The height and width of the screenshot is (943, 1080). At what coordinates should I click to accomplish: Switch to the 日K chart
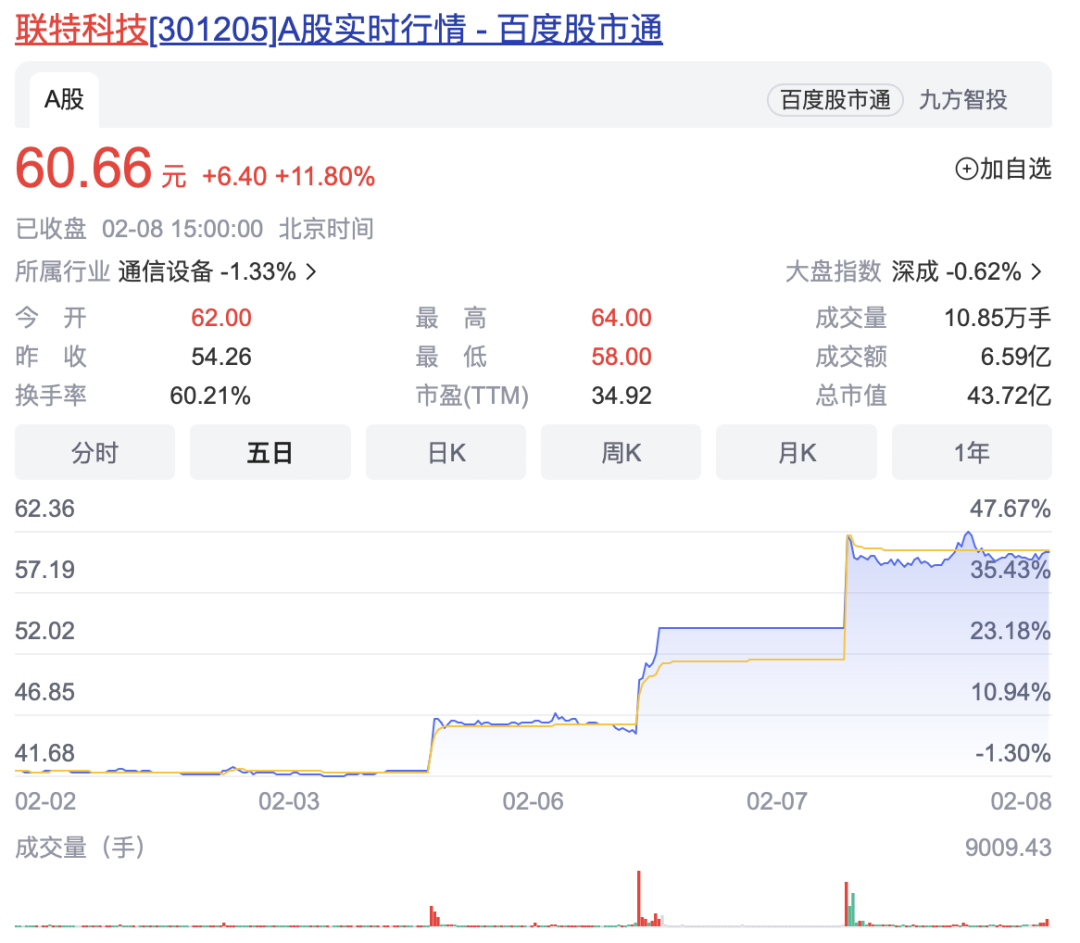coord(446,452)
